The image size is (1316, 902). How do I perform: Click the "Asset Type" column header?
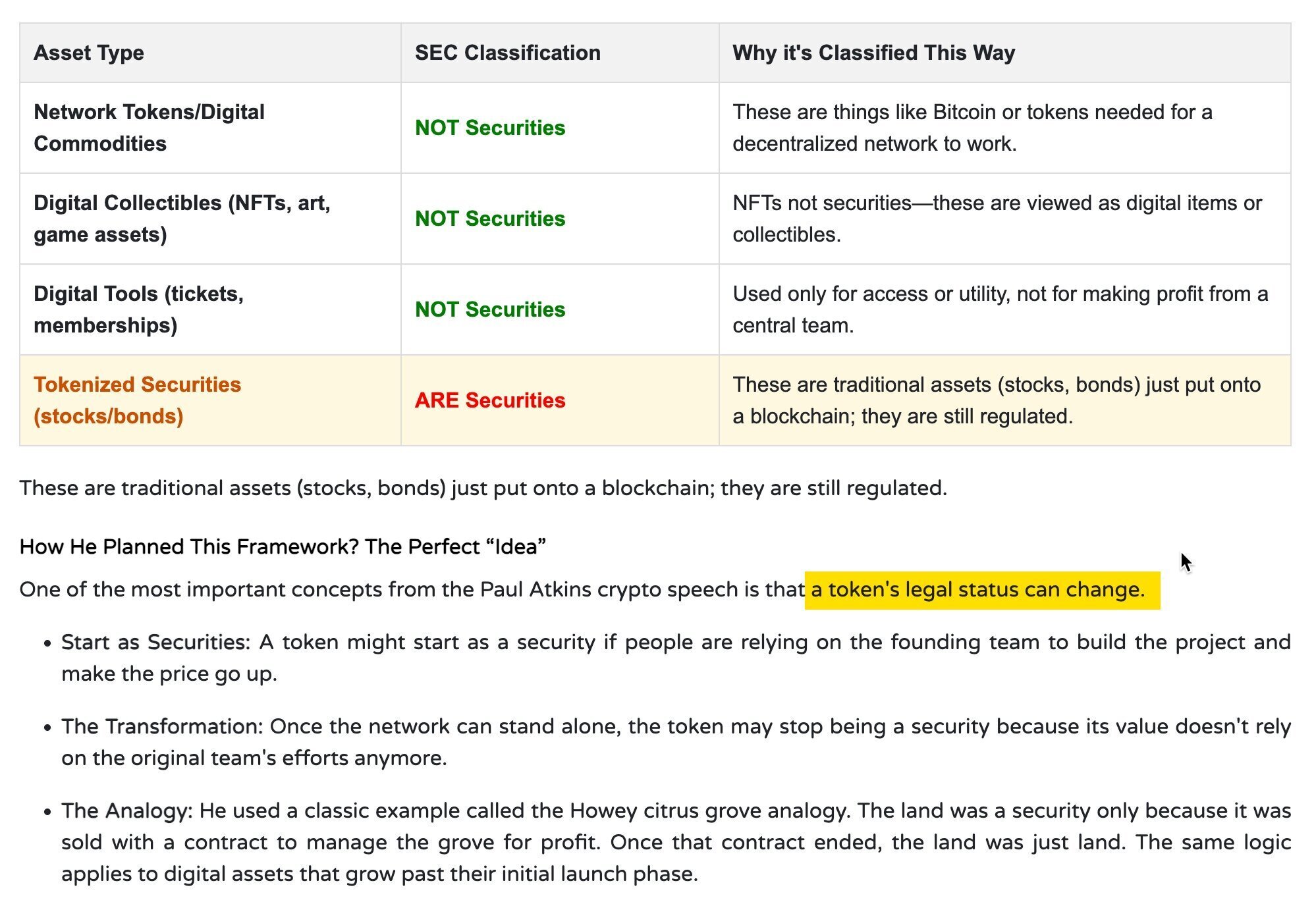[89, 53]
